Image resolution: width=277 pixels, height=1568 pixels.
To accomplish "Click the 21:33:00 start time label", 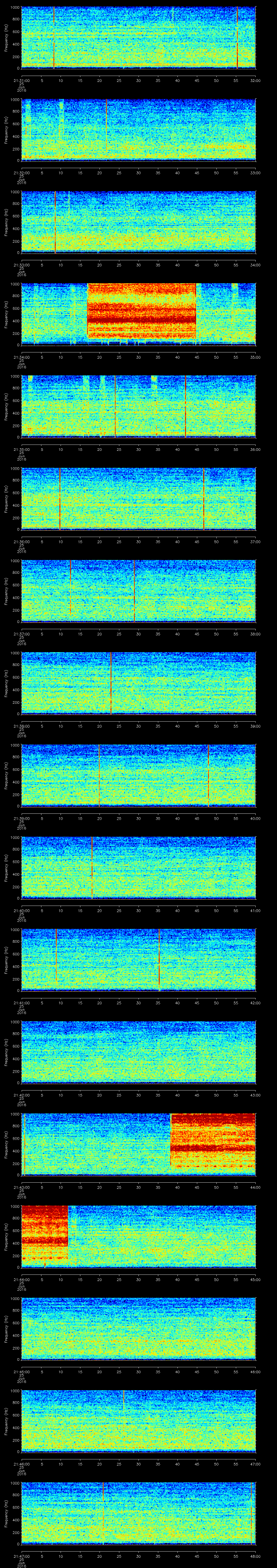I will point(21,265).
